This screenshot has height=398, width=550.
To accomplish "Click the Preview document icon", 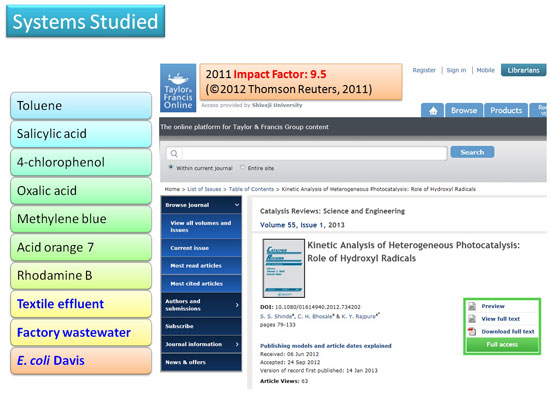I will click(472, 306).
